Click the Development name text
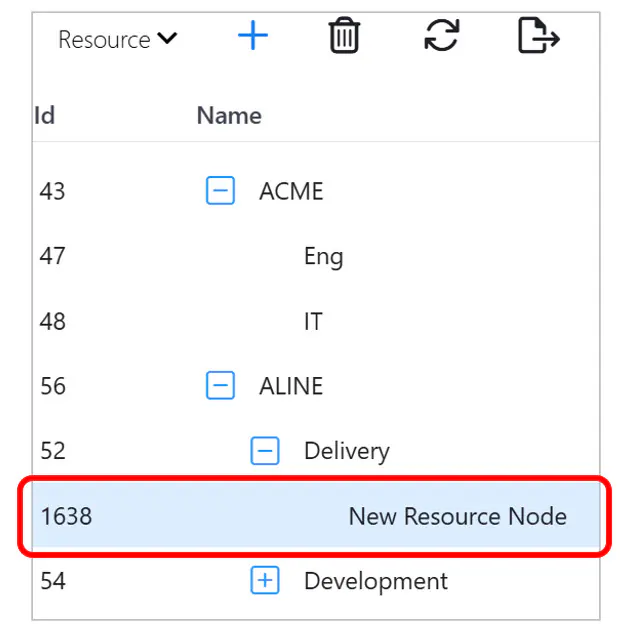 376,582
